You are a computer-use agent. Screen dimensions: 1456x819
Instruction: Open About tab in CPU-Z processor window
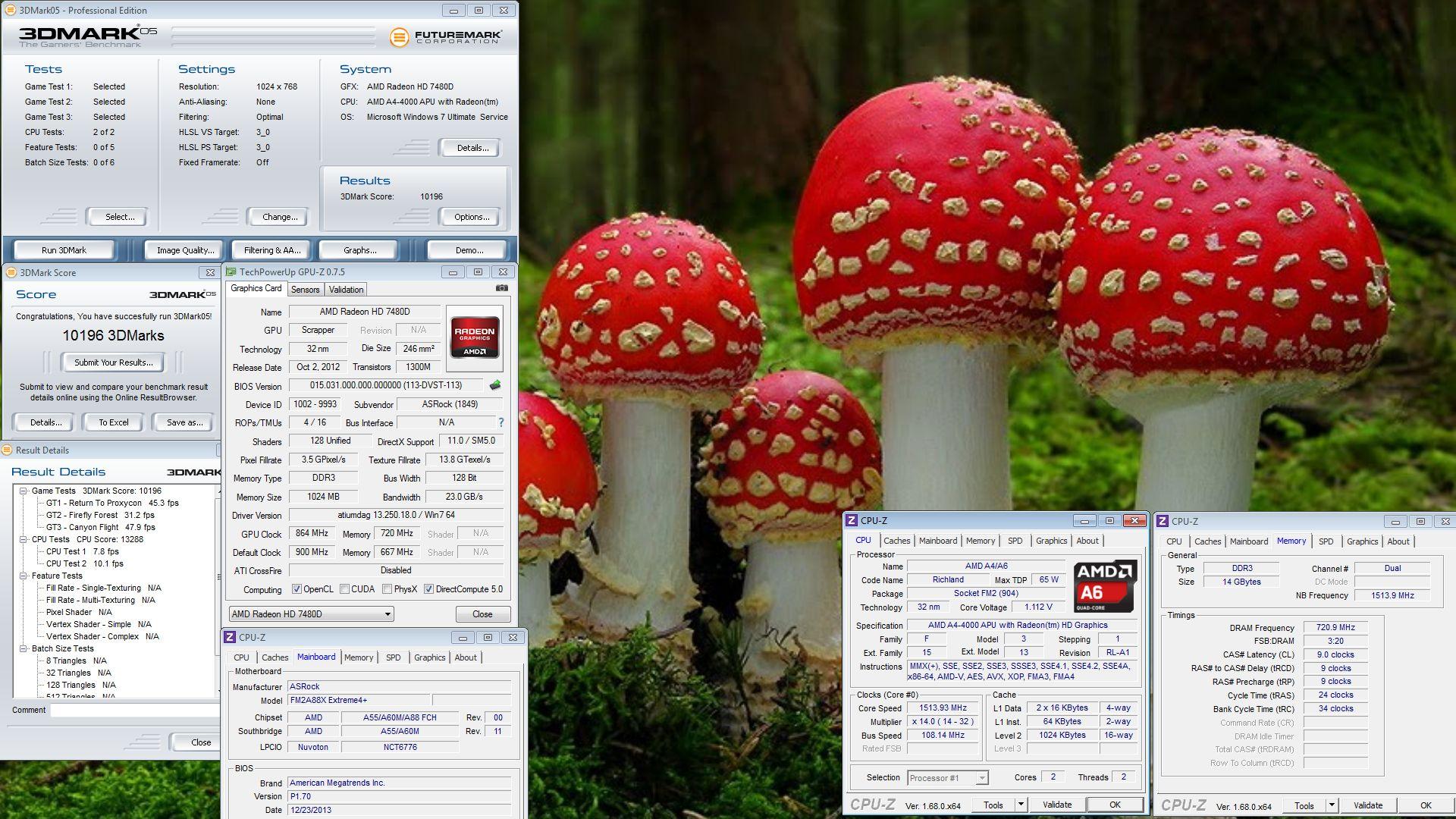pyautogui.click(x=1087, y=541)
